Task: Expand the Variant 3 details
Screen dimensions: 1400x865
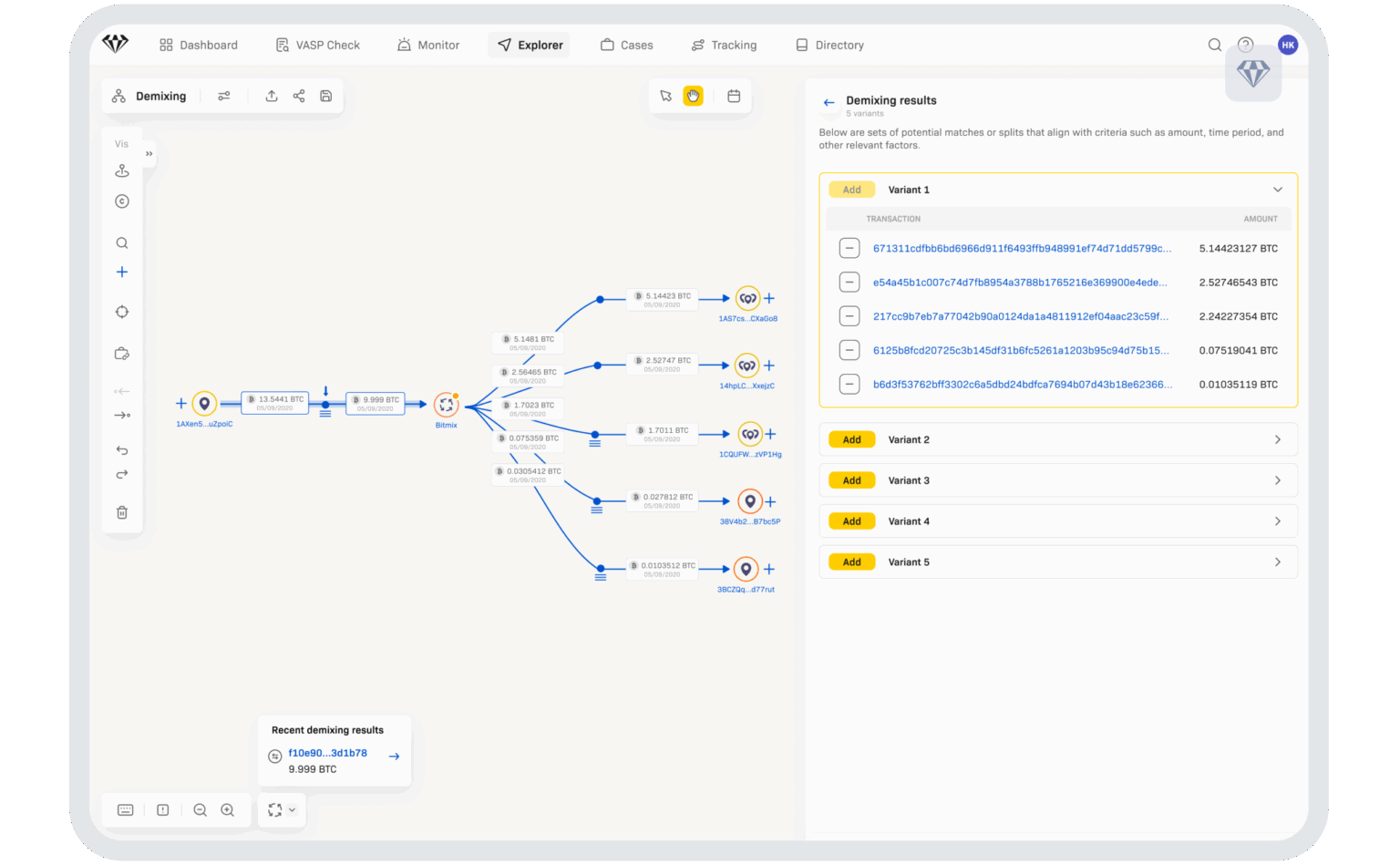Action: tap(1277, 479)
